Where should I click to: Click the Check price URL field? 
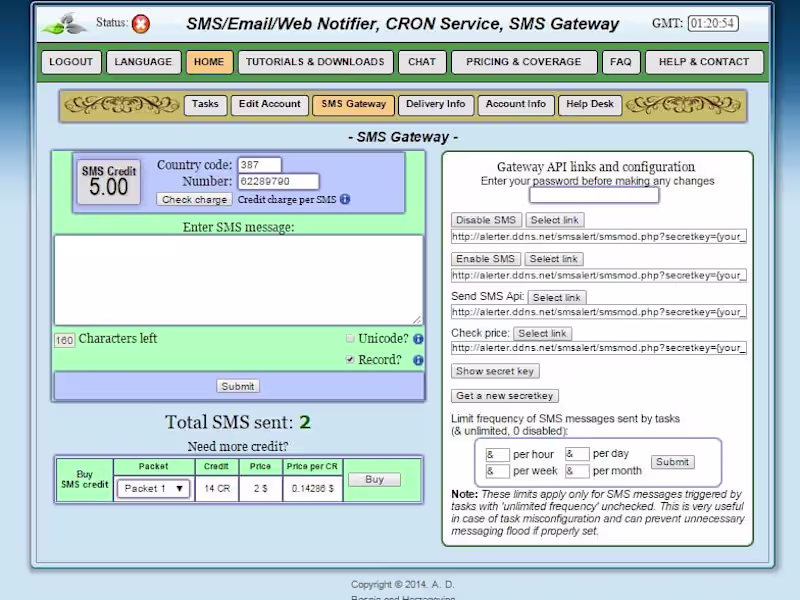point(599,348)
